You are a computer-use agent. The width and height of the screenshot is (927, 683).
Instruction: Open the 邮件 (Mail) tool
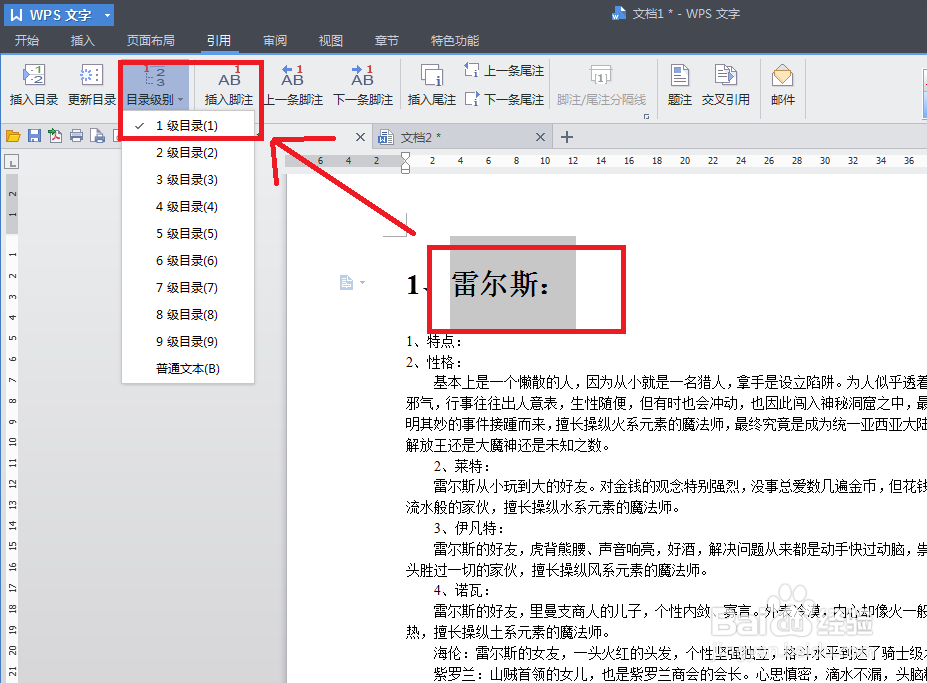point(782,85)
